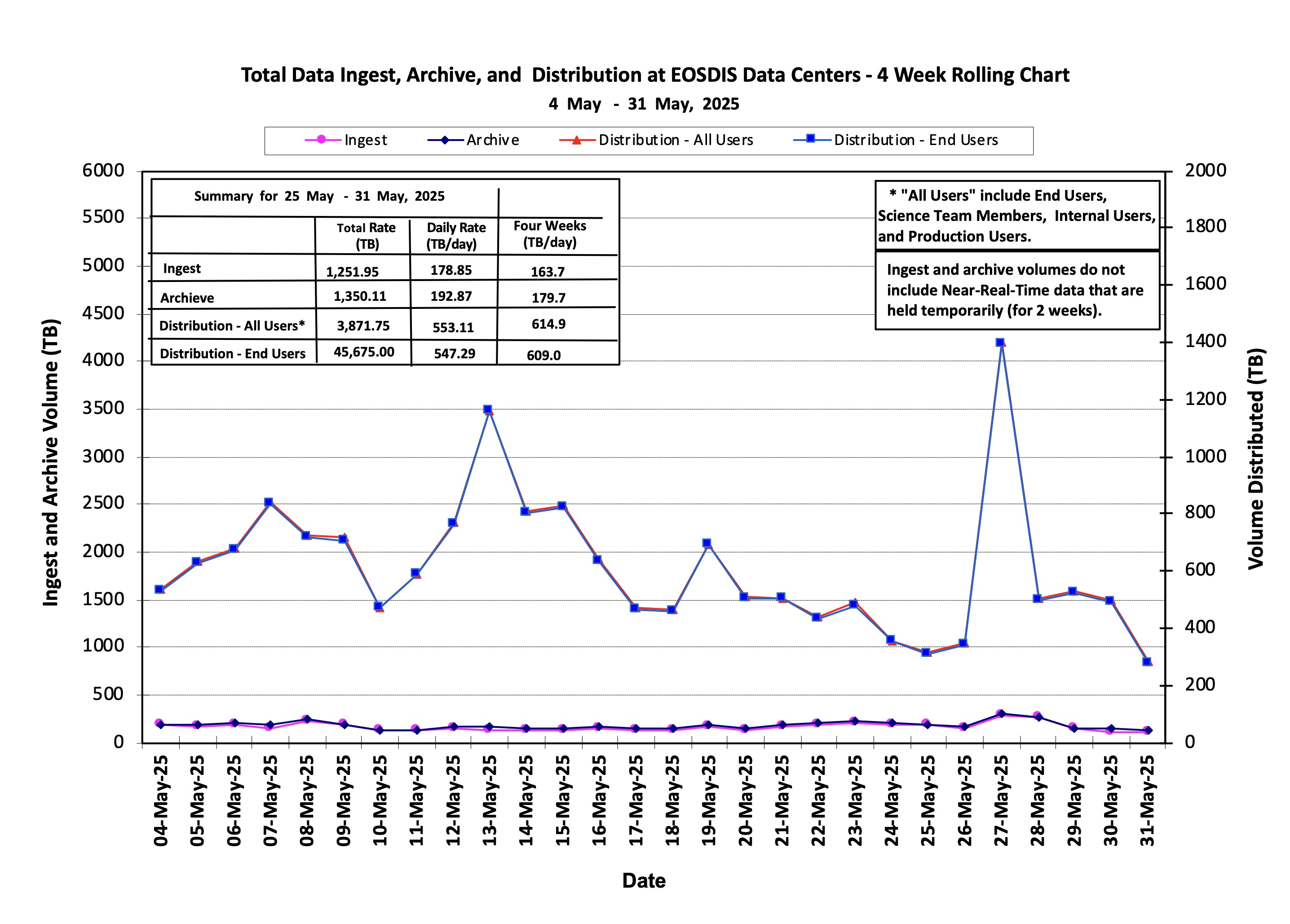
Task: Click the "All Users" footnote box
Action: [1017, 216]
